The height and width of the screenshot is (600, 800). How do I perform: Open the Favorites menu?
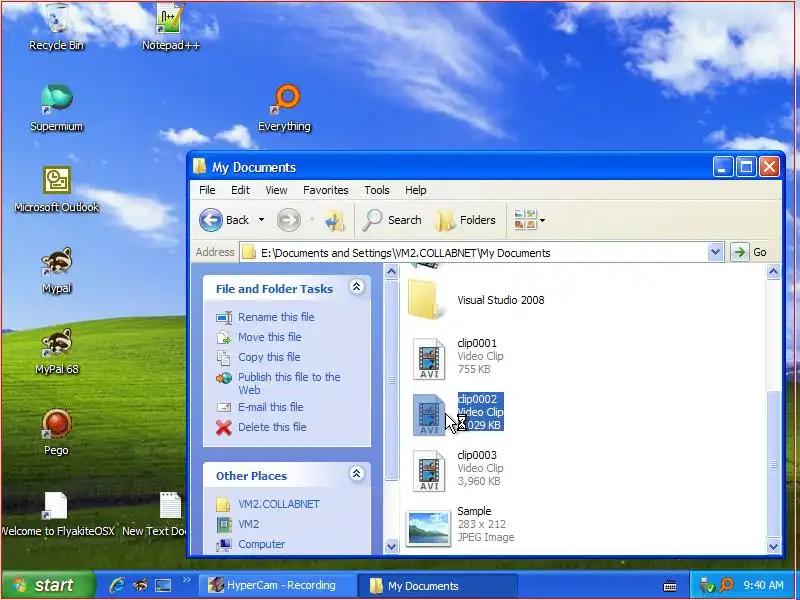click(x=326, y=190)
